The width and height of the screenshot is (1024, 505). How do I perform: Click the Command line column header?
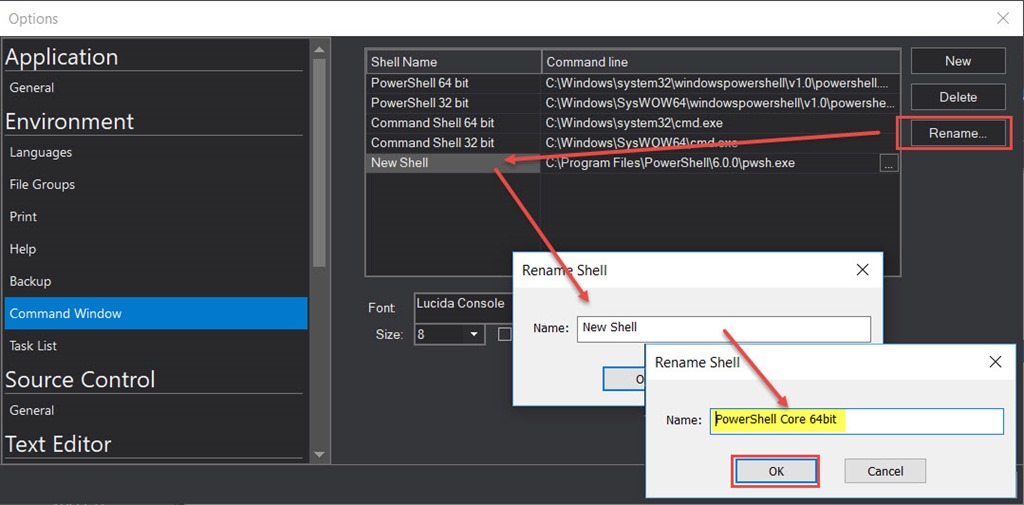[x=721, y=62]
